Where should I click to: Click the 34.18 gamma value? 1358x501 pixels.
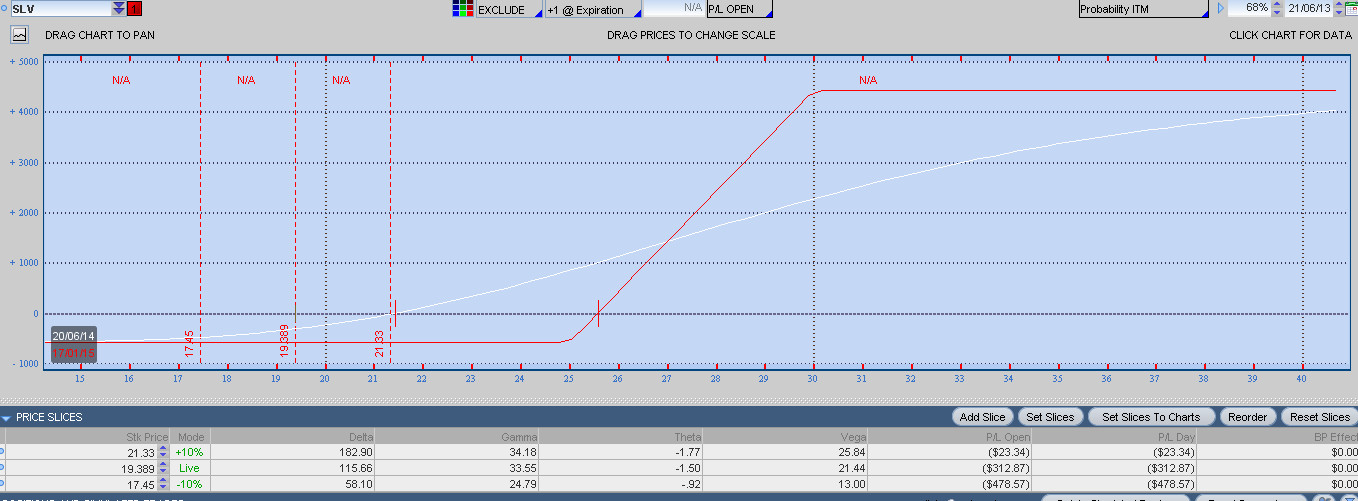coord(524,452)
